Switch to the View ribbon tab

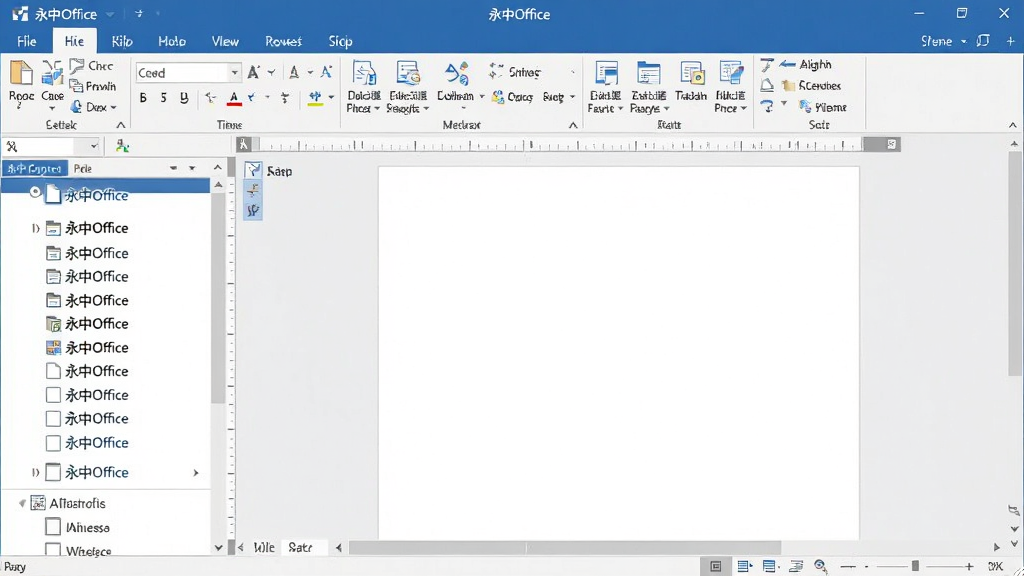(x=225, y=41)
